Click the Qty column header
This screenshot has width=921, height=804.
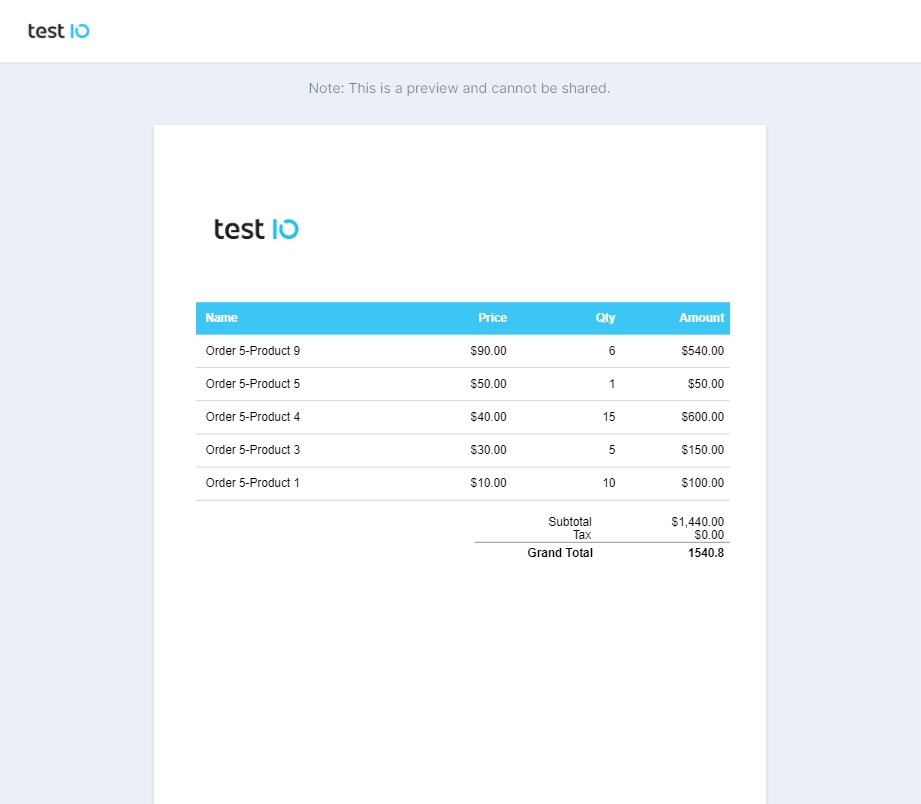605,318
